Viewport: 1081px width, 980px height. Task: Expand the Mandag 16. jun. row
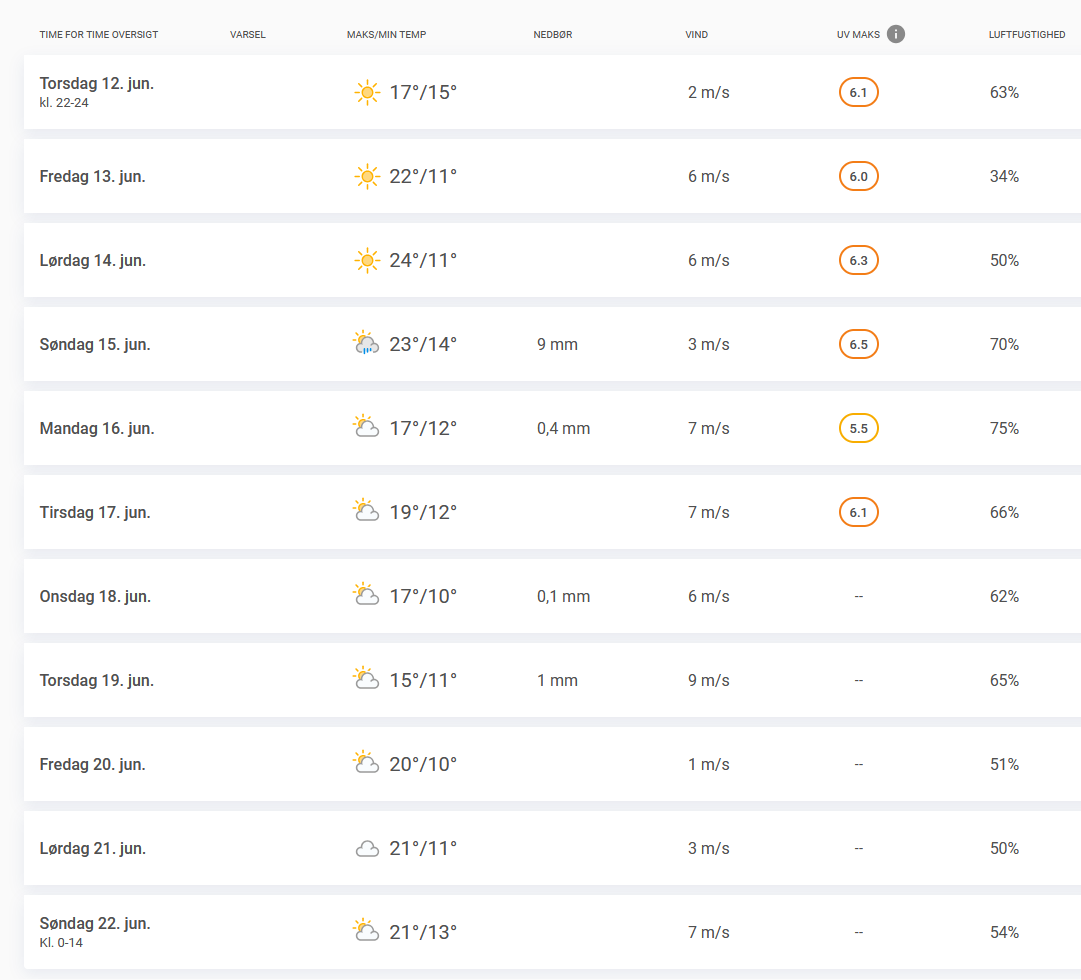click(x=552, y=428)
